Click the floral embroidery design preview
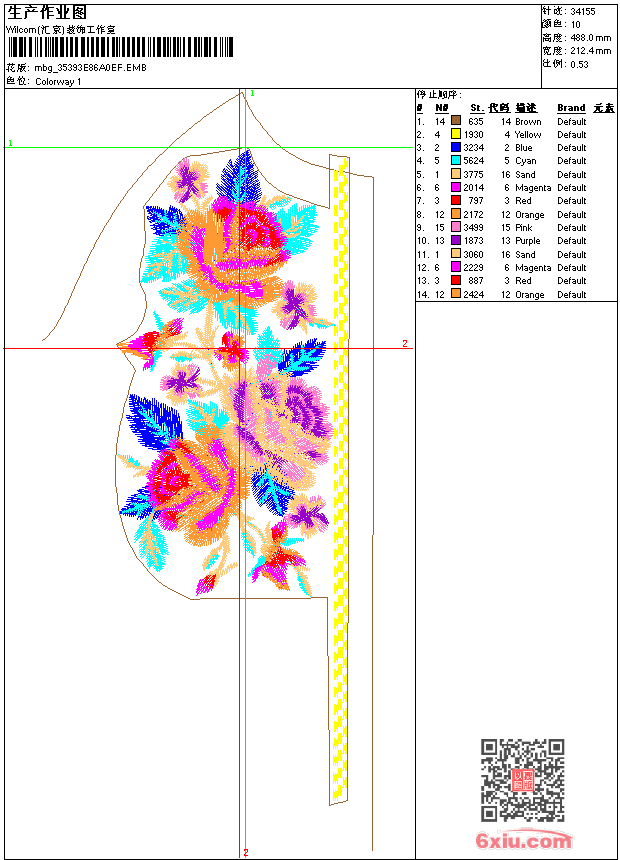Screen dimensions: 620x860 coord(225,373)
